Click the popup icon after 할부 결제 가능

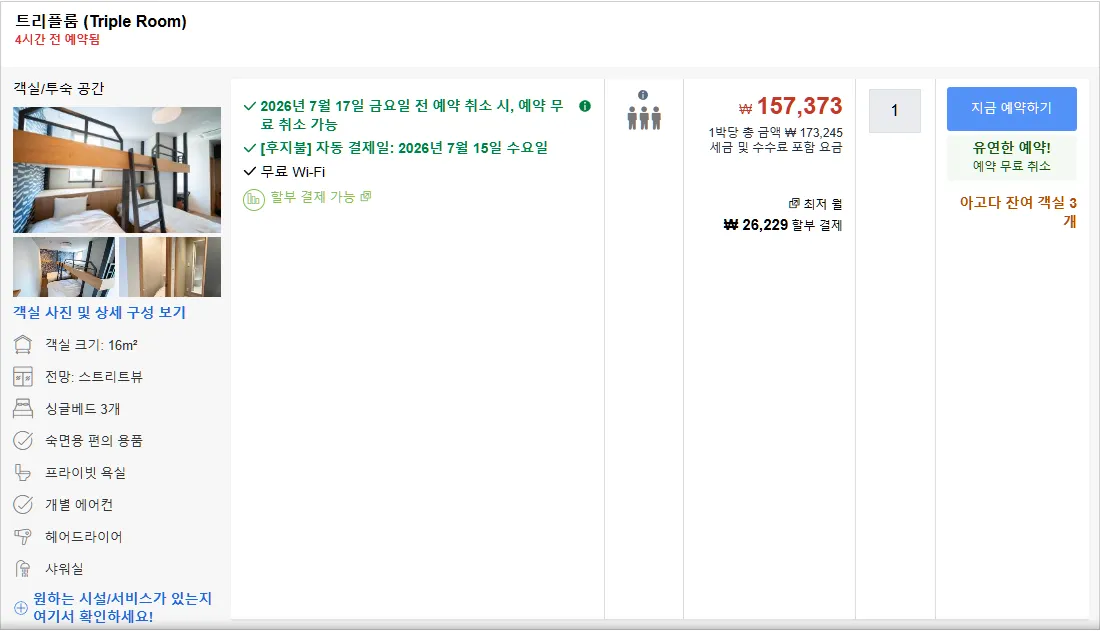coord(365,197)
